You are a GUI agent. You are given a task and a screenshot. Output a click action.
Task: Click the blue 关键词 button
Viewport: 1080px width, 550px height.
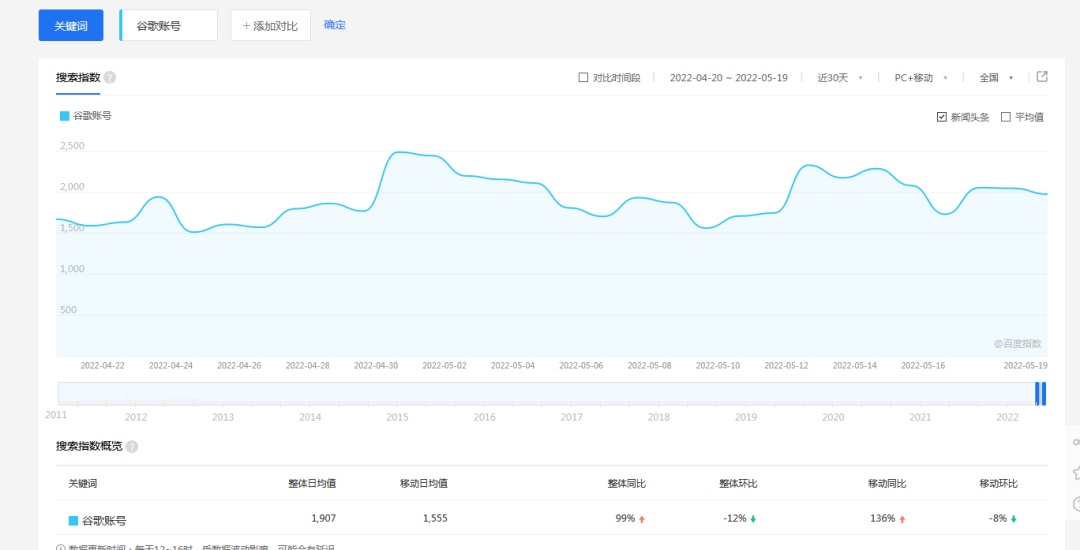point(71,25)
